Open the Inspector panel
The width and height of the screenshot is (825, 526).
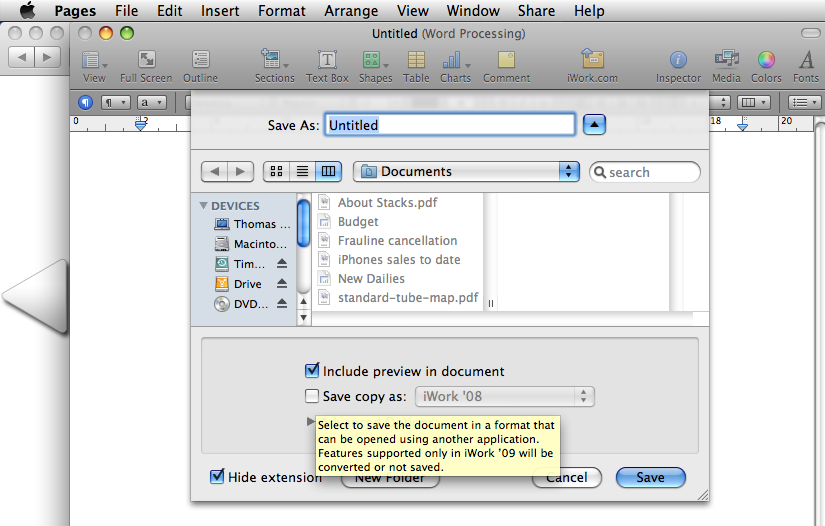point(678,67)
